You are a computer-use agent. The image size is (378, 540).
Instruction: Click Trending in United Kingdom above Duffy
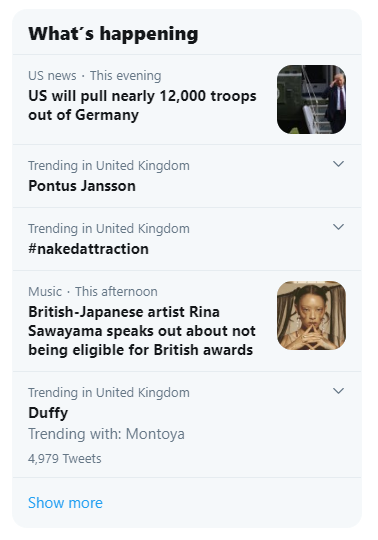point(109,393)
